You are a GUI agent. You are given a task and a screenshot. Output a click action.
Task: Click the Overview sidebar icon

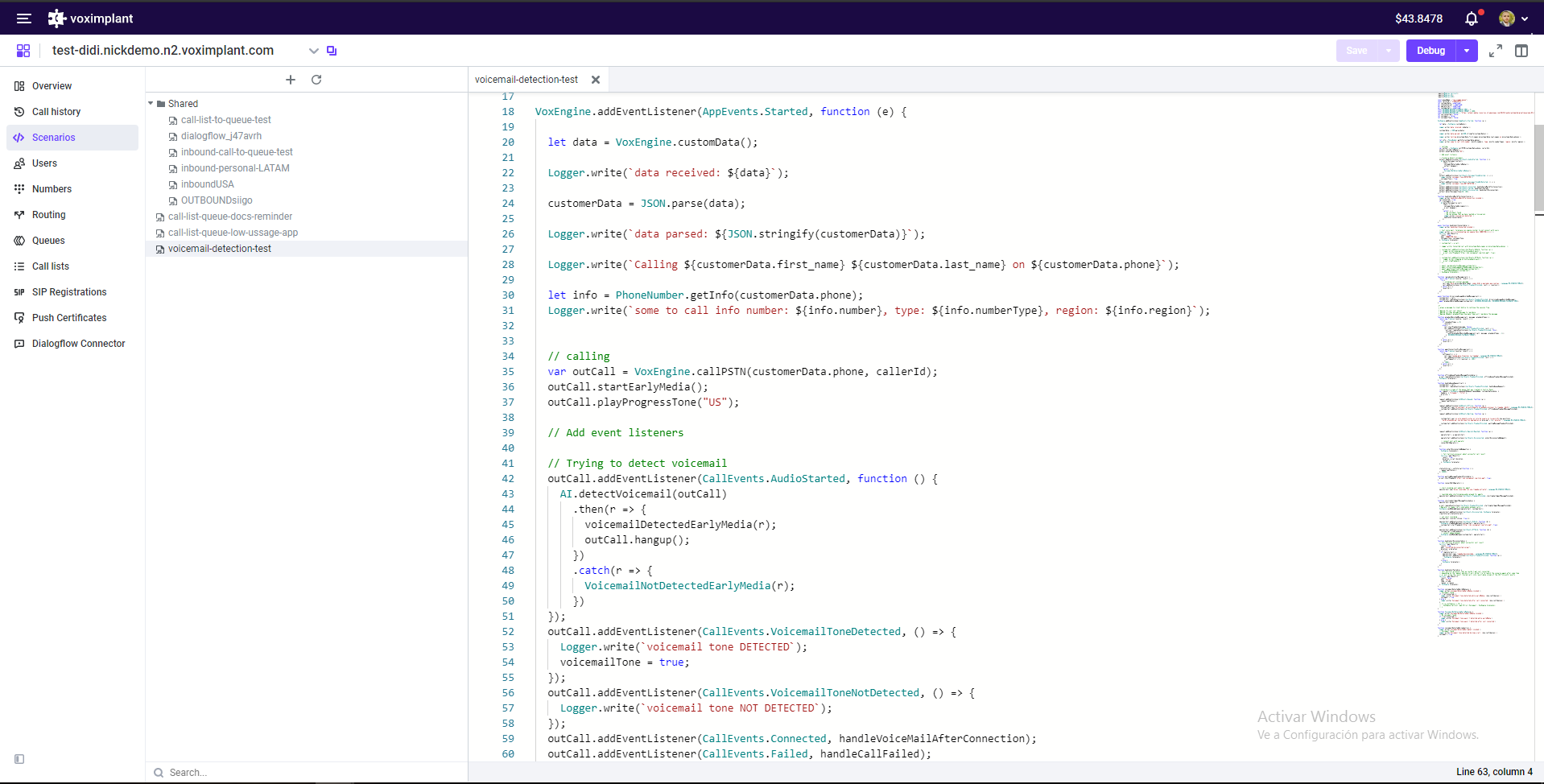[x=19, y=86]
